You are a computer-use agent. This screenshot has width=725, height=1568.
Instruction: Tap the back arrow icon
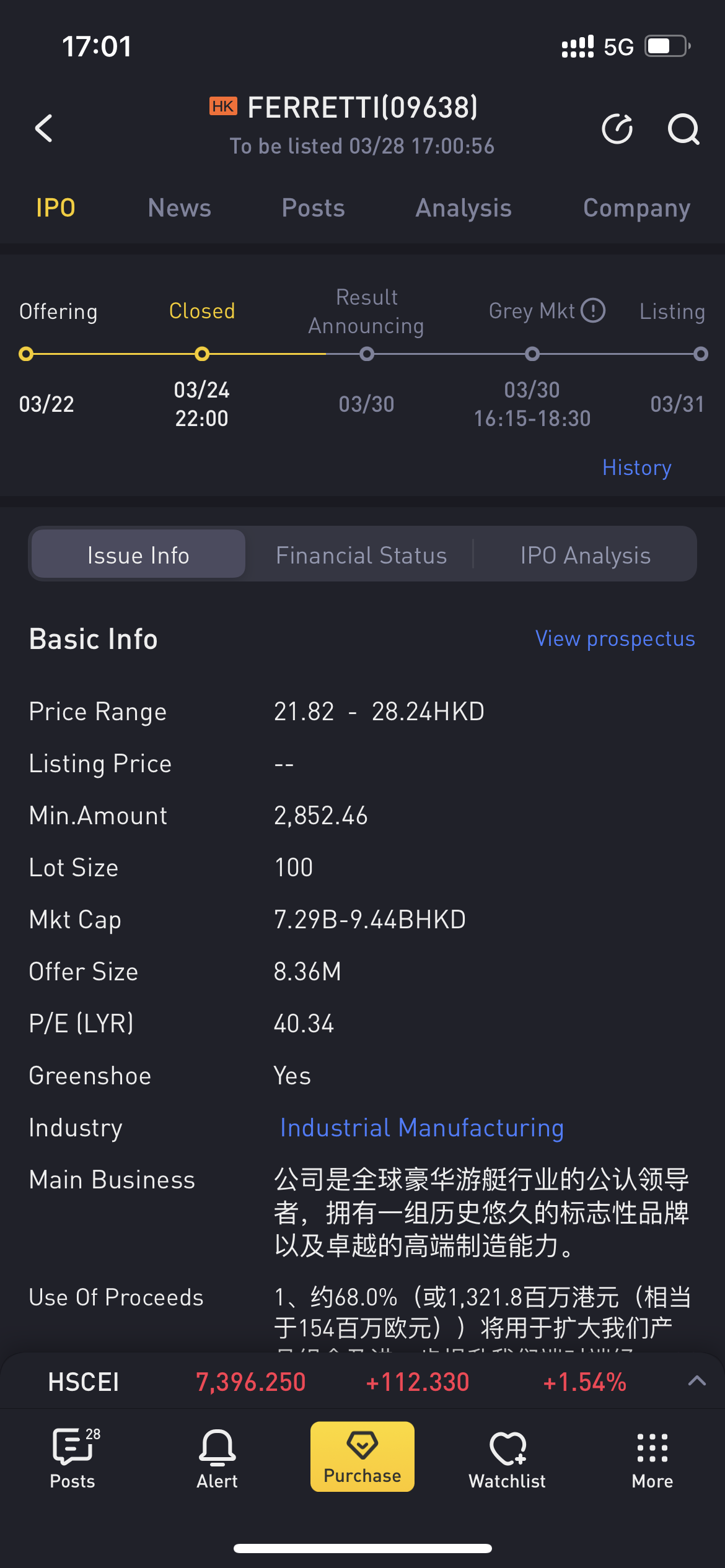44,128
